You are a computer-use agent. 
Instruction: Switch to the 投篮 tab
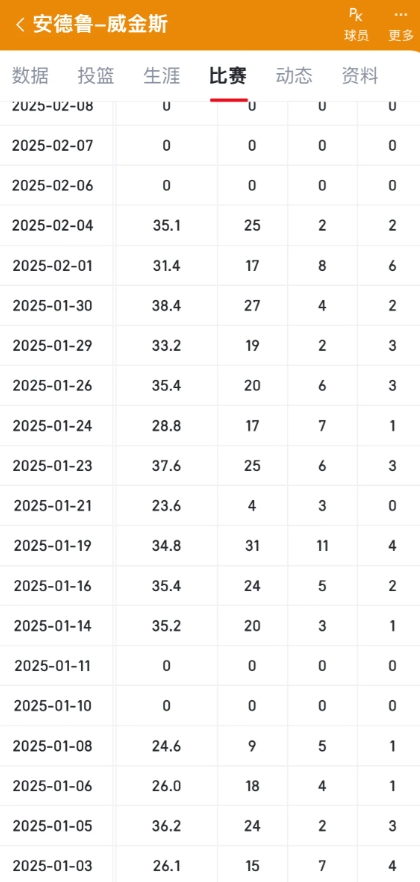96,75
